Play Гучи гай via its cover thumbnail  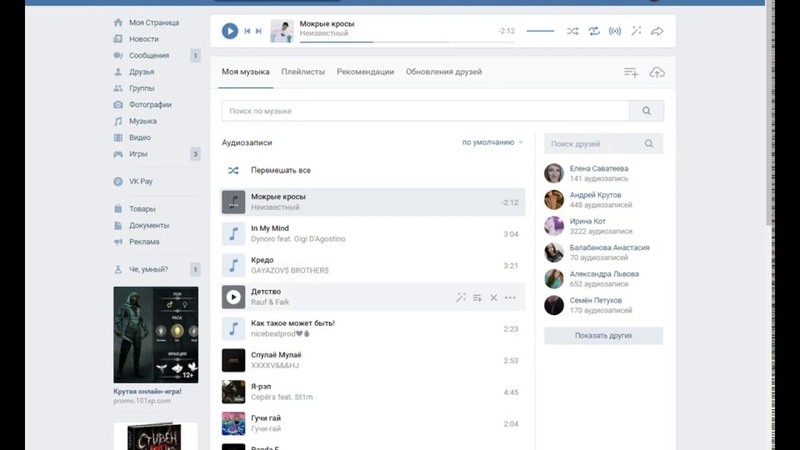click(x=233, y=423)
